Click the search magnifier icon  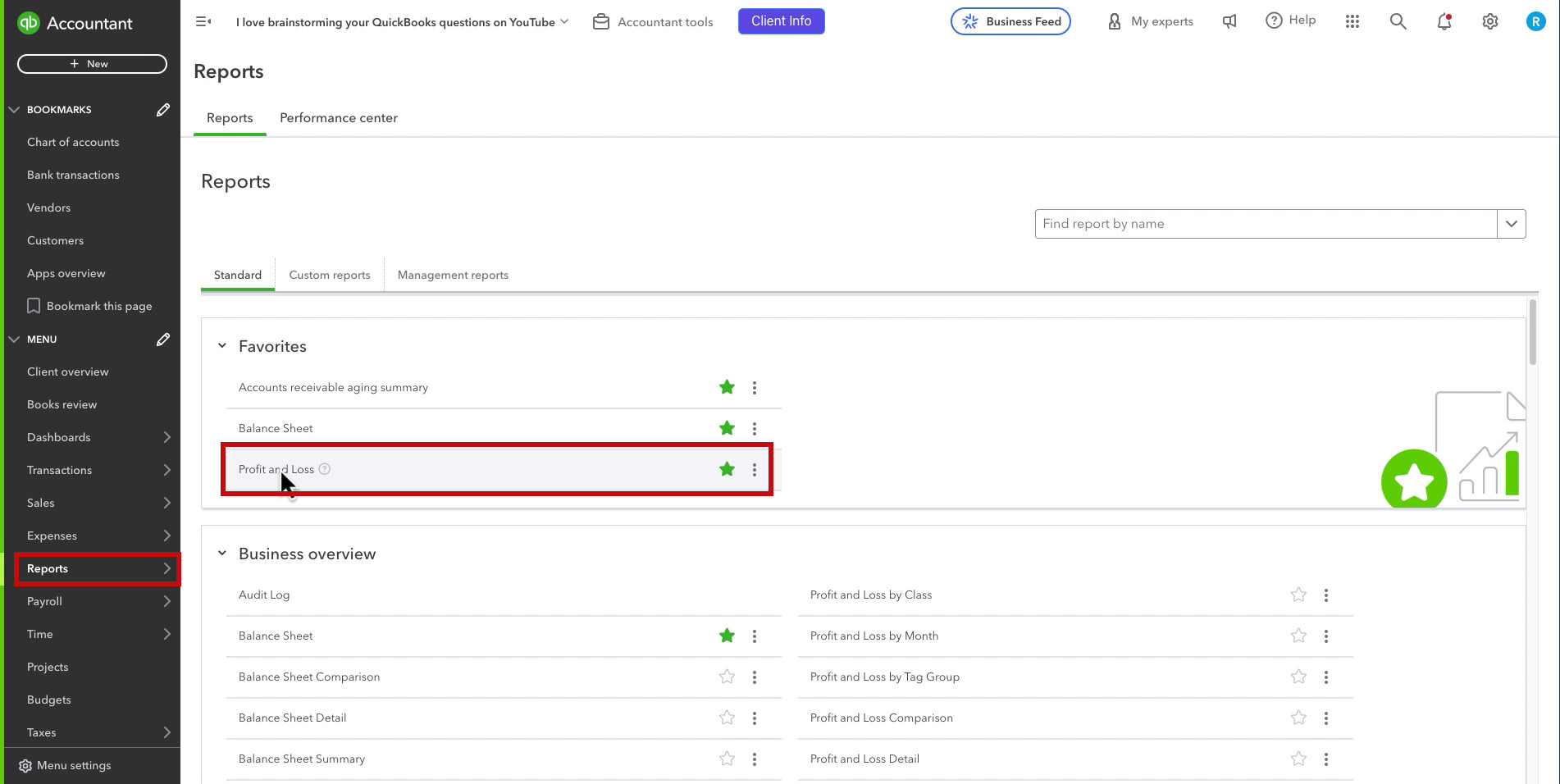(1398, 21)
